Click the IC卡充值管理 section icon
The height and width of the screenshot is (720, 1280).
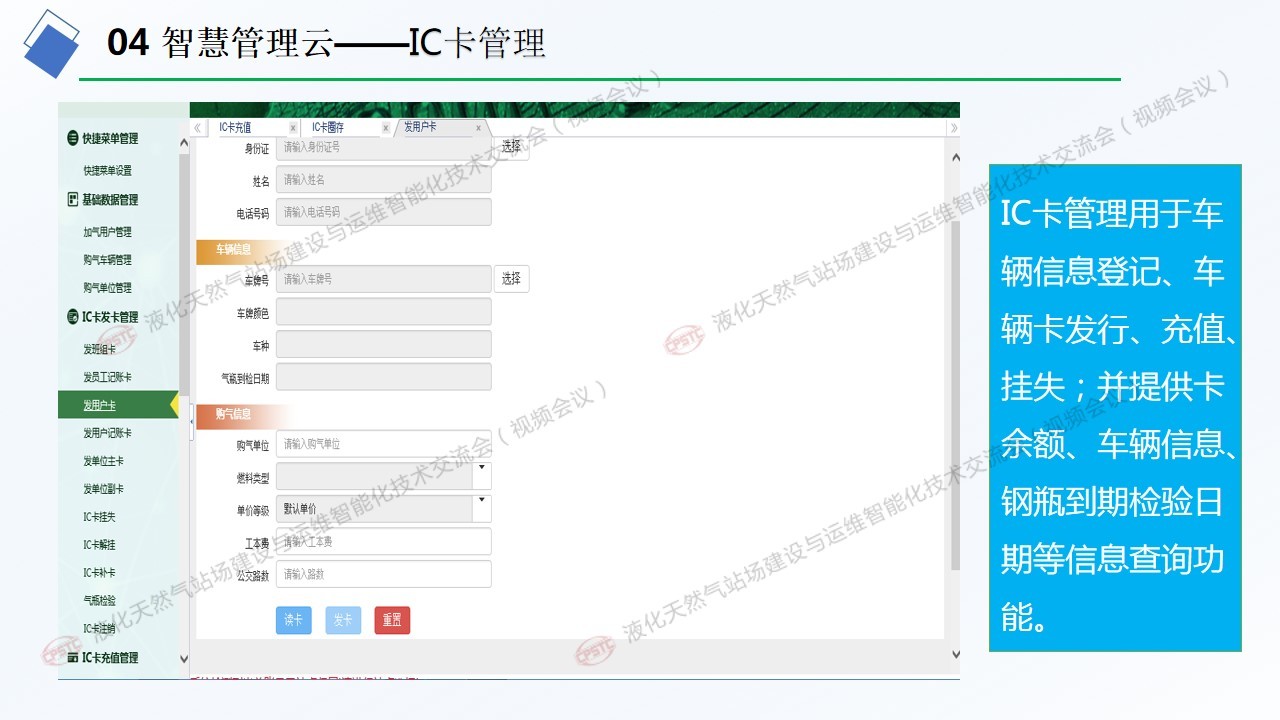pyautogui.click(x=73, y=657)
